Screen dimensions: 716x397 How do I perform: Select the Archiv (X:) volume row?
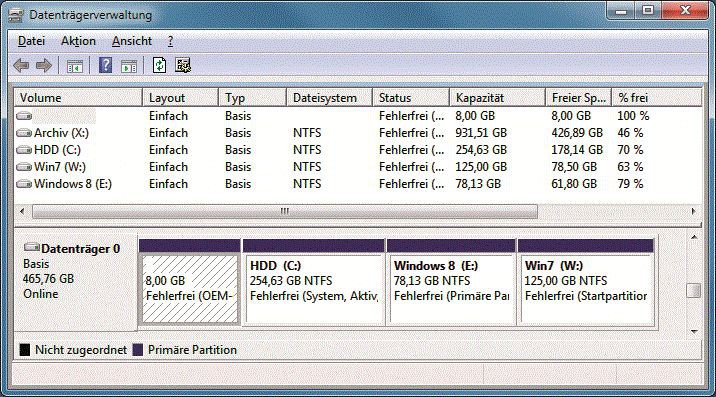coord(358,133)
